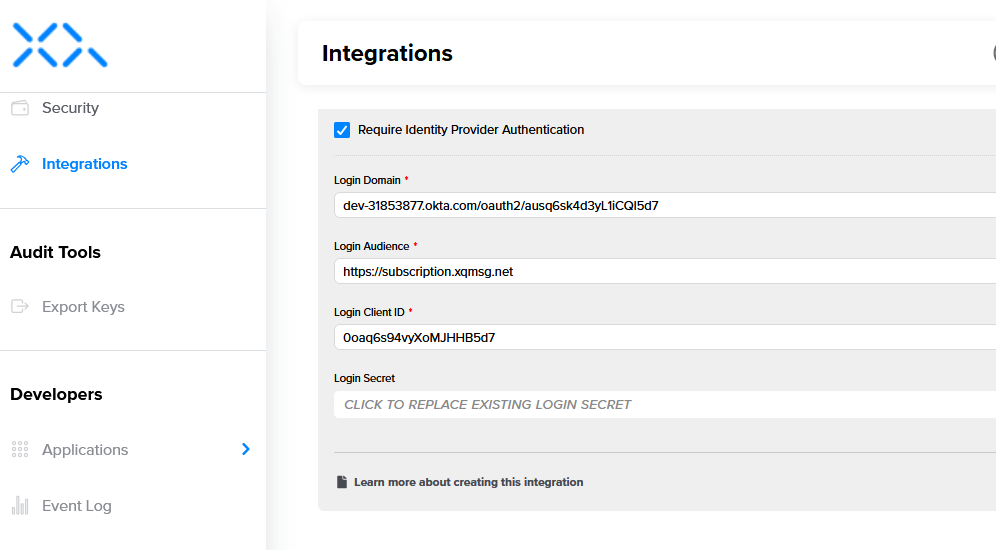Click into the Login Audience field
Image resolution: width=996 pixels, height=550 pixels.
[x=660, y=272]
